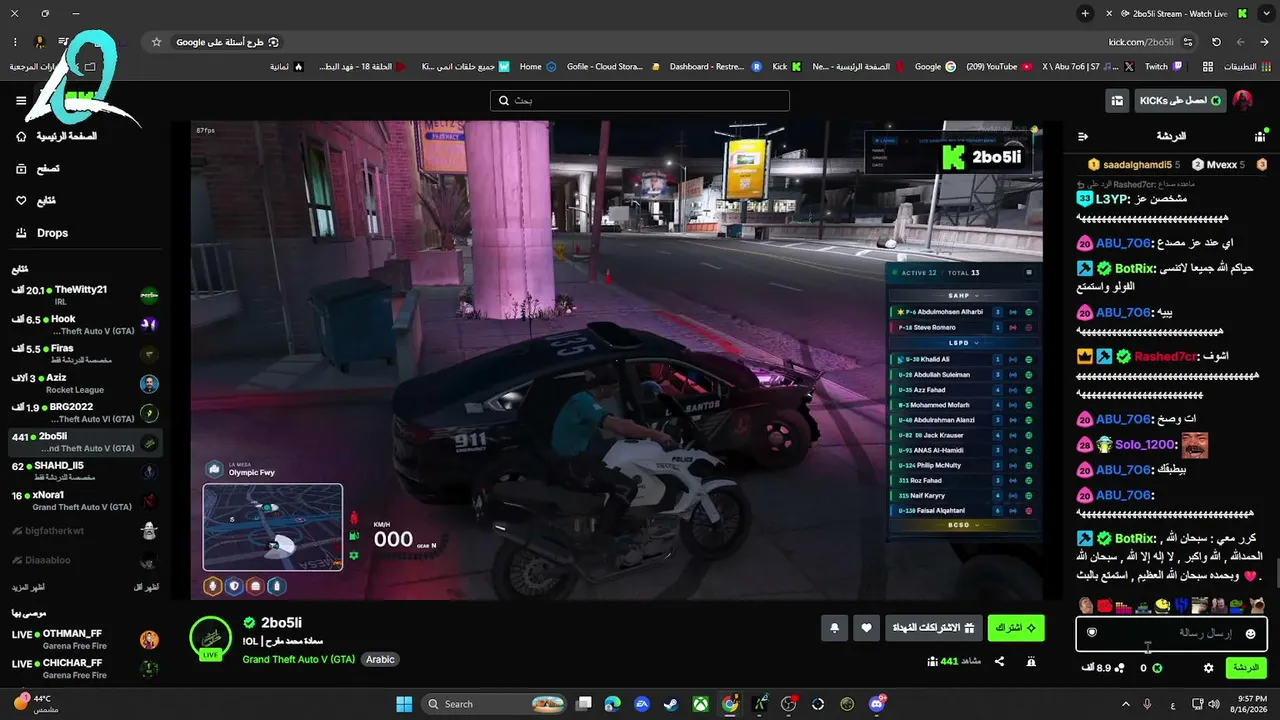This screenshot has height=720, width=1280.
Task: Open recommended OTHMAN_FF channel
Action: 84,640
